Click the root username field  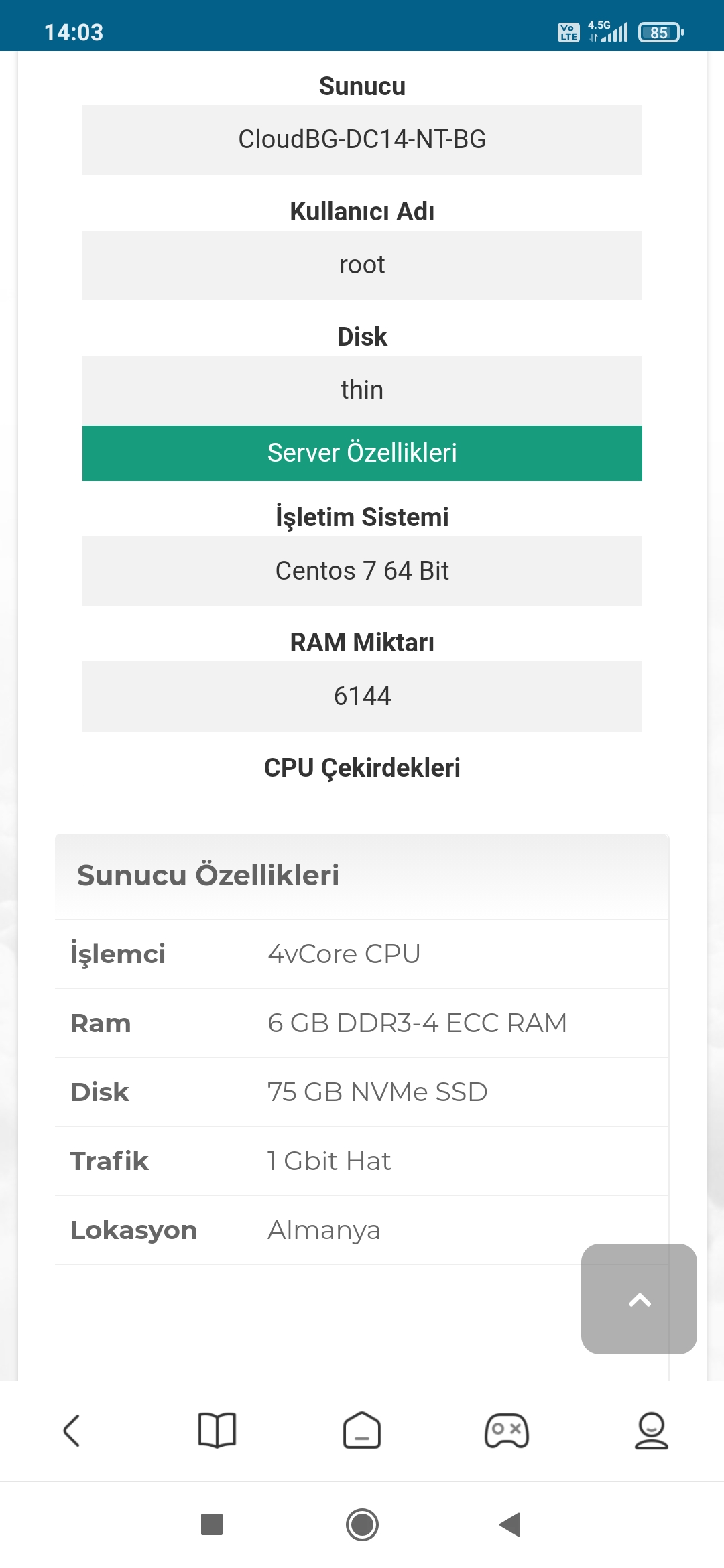(362, 265)
